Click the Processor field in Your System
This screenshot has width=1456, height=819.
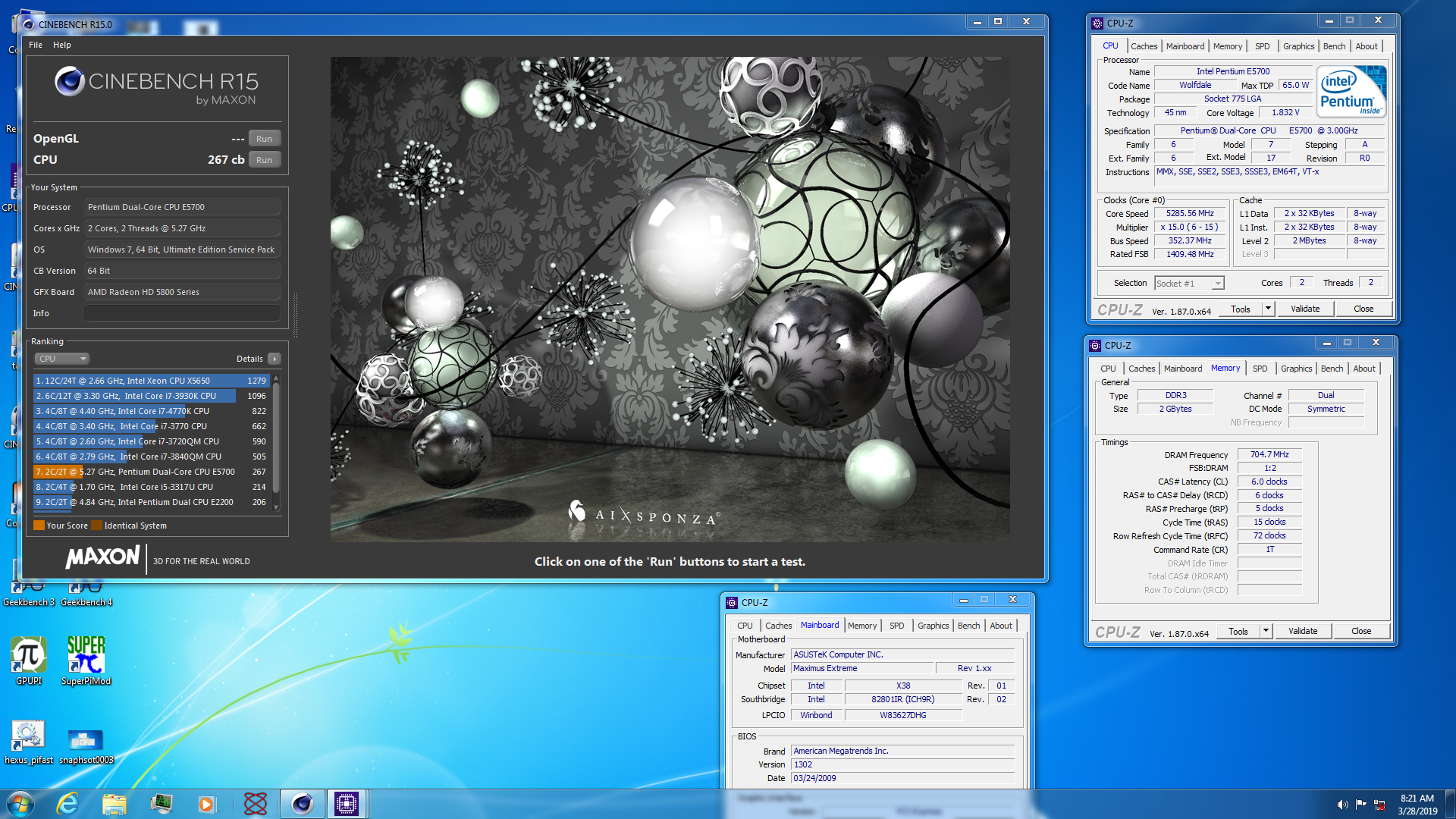(x=182, y=207)
